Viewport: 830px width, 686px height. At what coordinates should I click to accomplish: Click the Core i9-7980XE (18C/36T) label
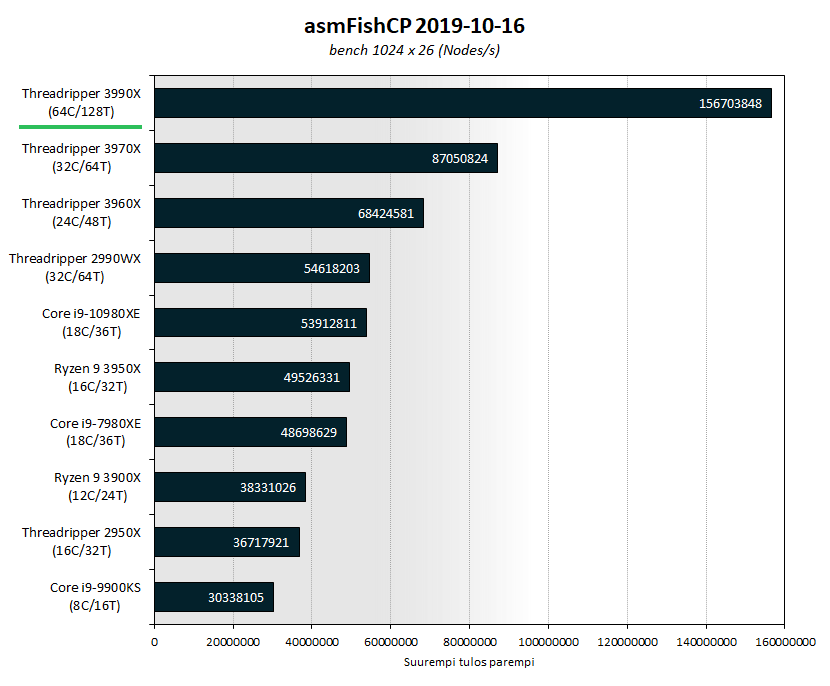click(x=96, y=432)
